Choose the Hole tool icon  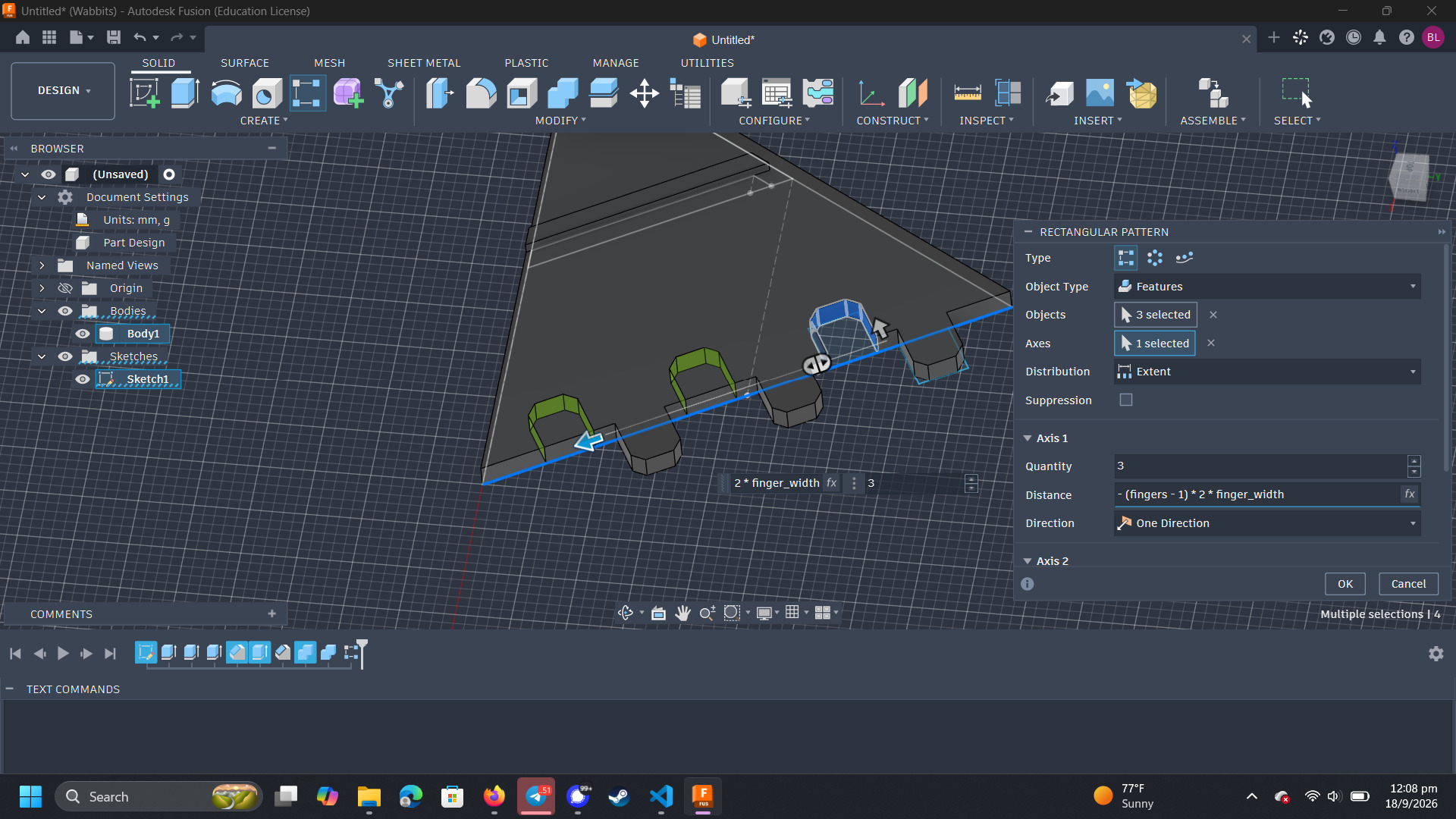pos(267,93)
